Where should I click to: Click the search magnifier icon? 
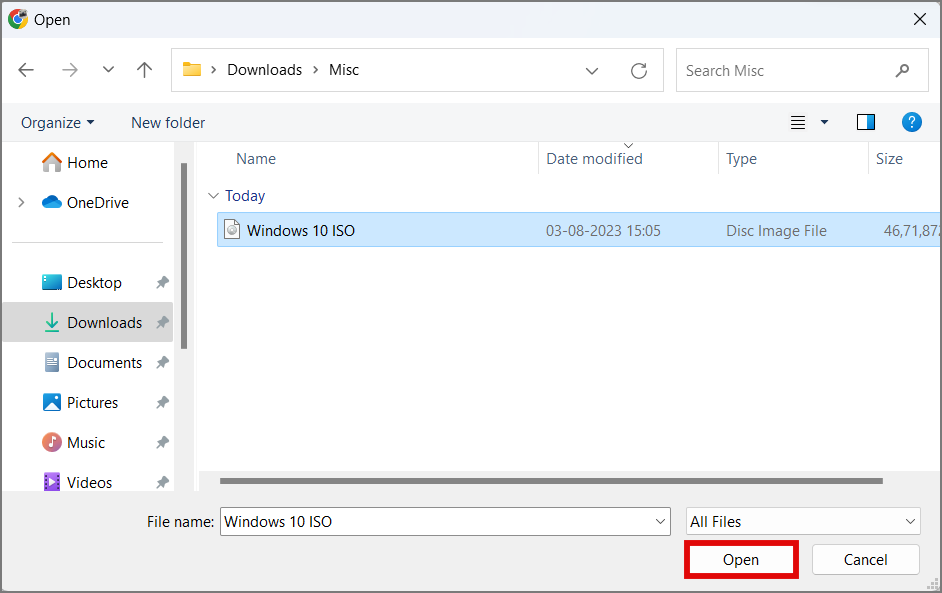902,71
